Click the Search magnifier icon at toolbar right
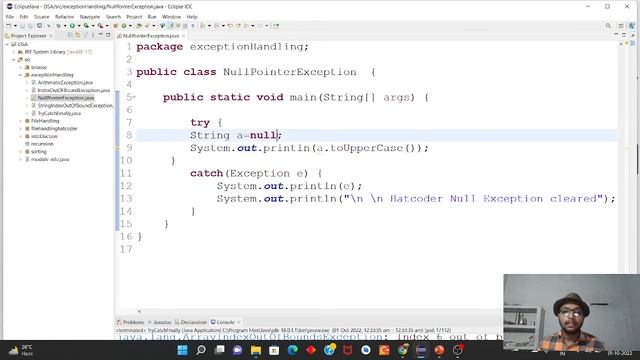Image resolution: width=640 pixels, height=360 pixels. pos(608,26)
